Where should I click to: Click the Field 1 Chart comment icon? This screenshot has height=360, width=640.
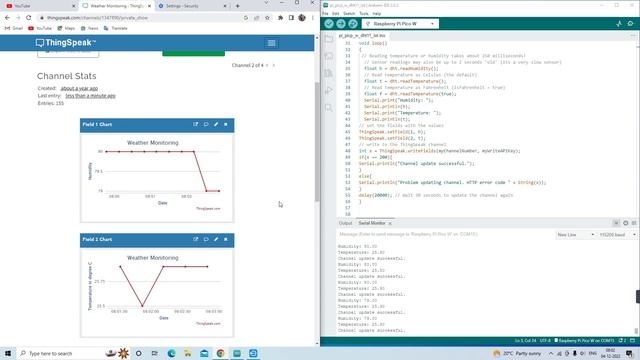(206, 124)
